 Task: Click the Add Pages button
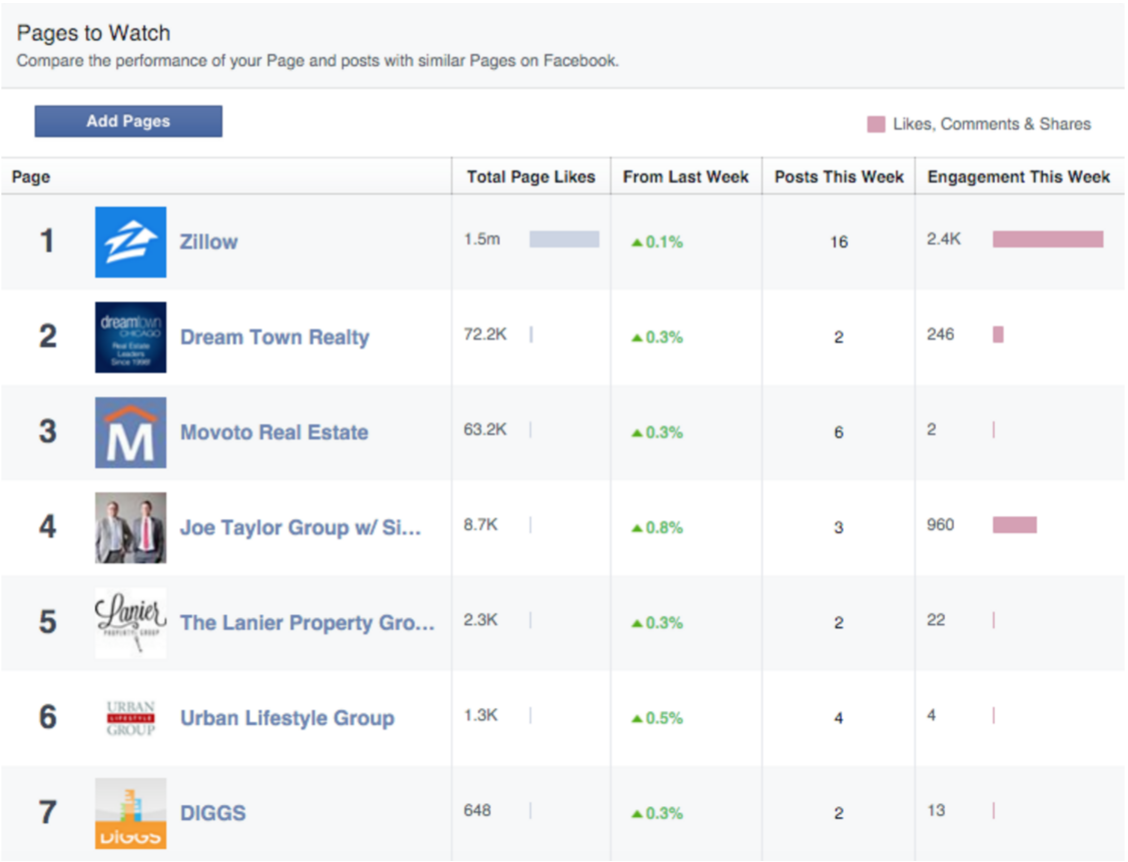pyautogui.click(x=128, y=121)
